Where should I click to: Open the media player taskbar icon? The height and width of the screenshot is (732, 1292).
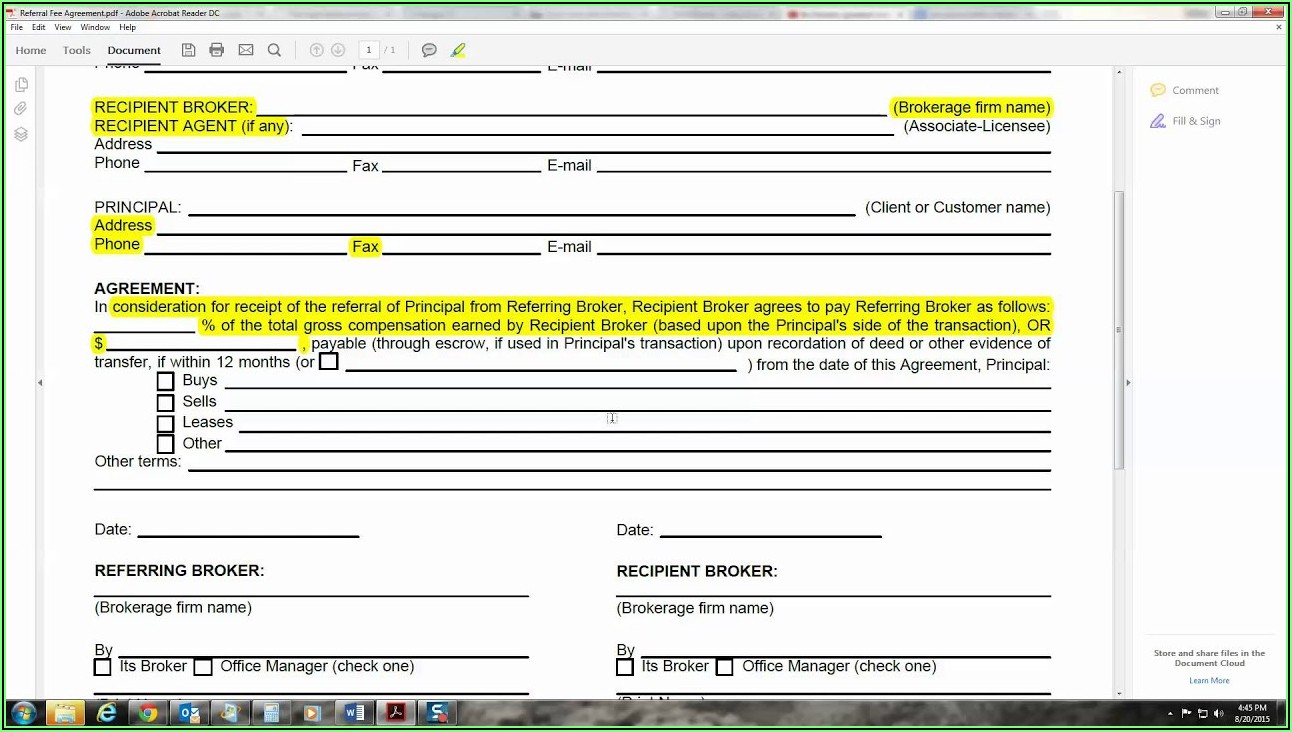click(312, 713)
